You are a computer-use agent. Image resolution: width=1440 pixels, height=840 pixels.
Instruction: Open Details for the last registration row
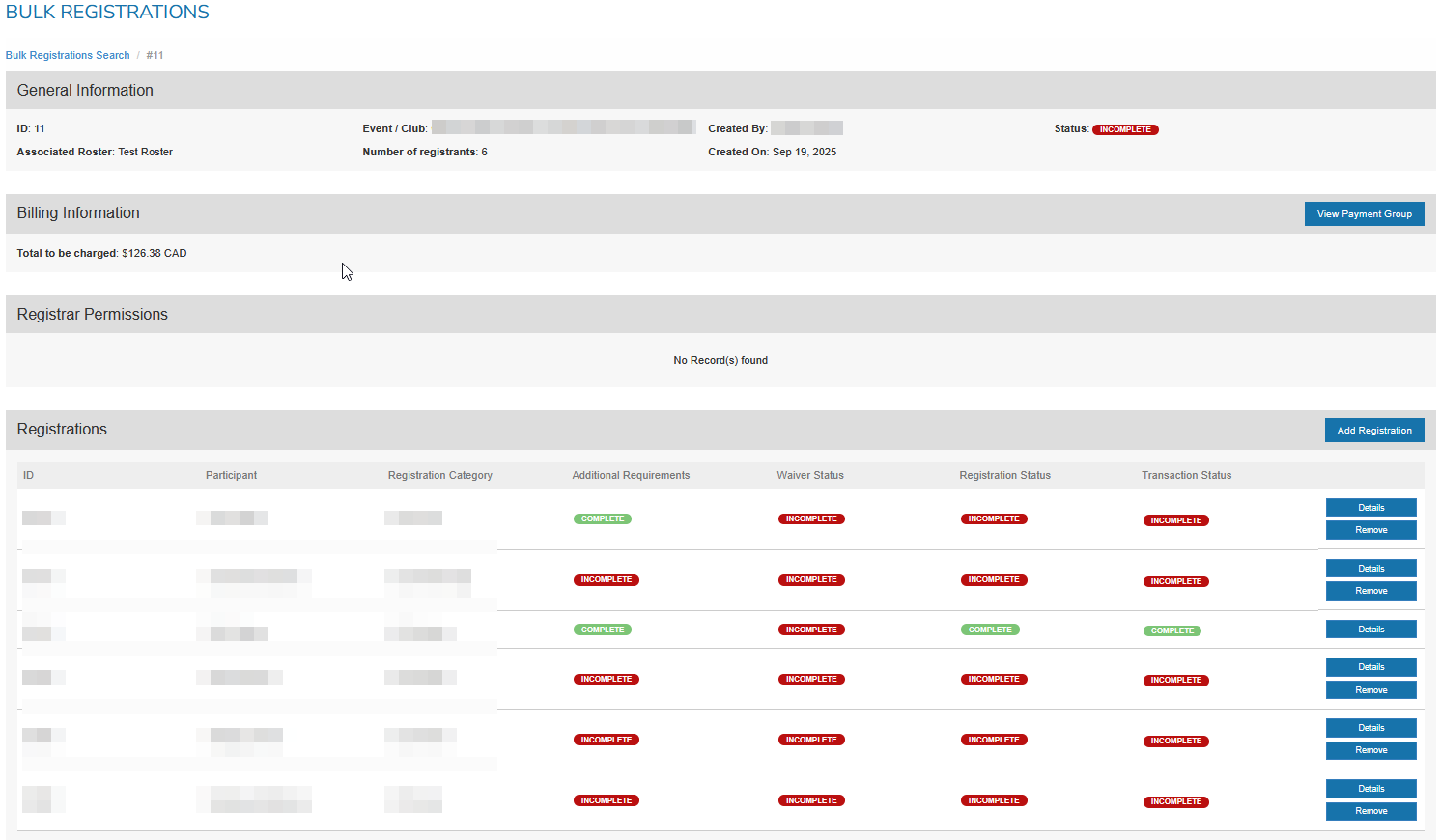pyautogui.click(x=1370, y=789)
